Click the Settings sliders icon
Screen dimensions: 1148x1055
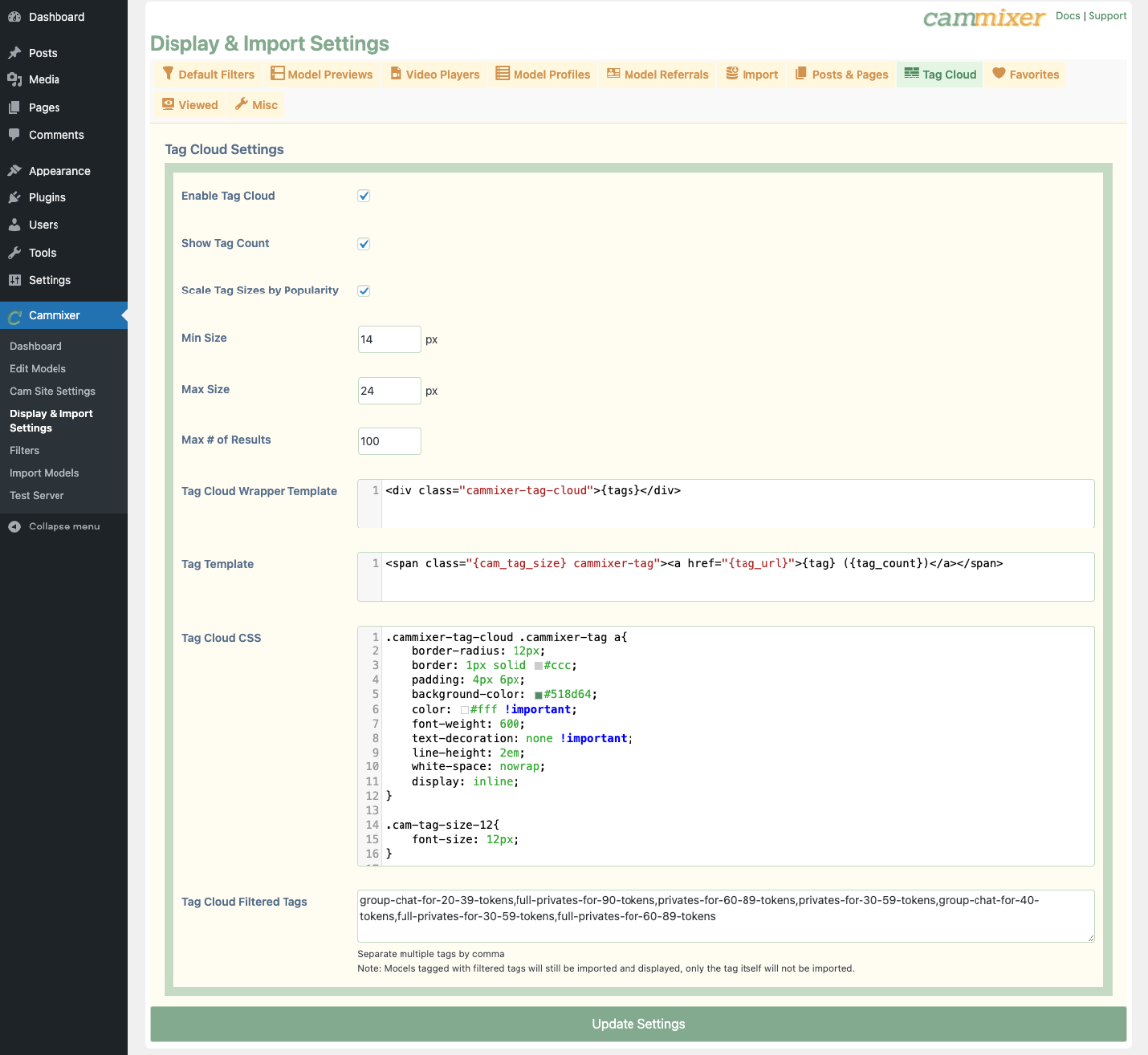coord(14,280)
